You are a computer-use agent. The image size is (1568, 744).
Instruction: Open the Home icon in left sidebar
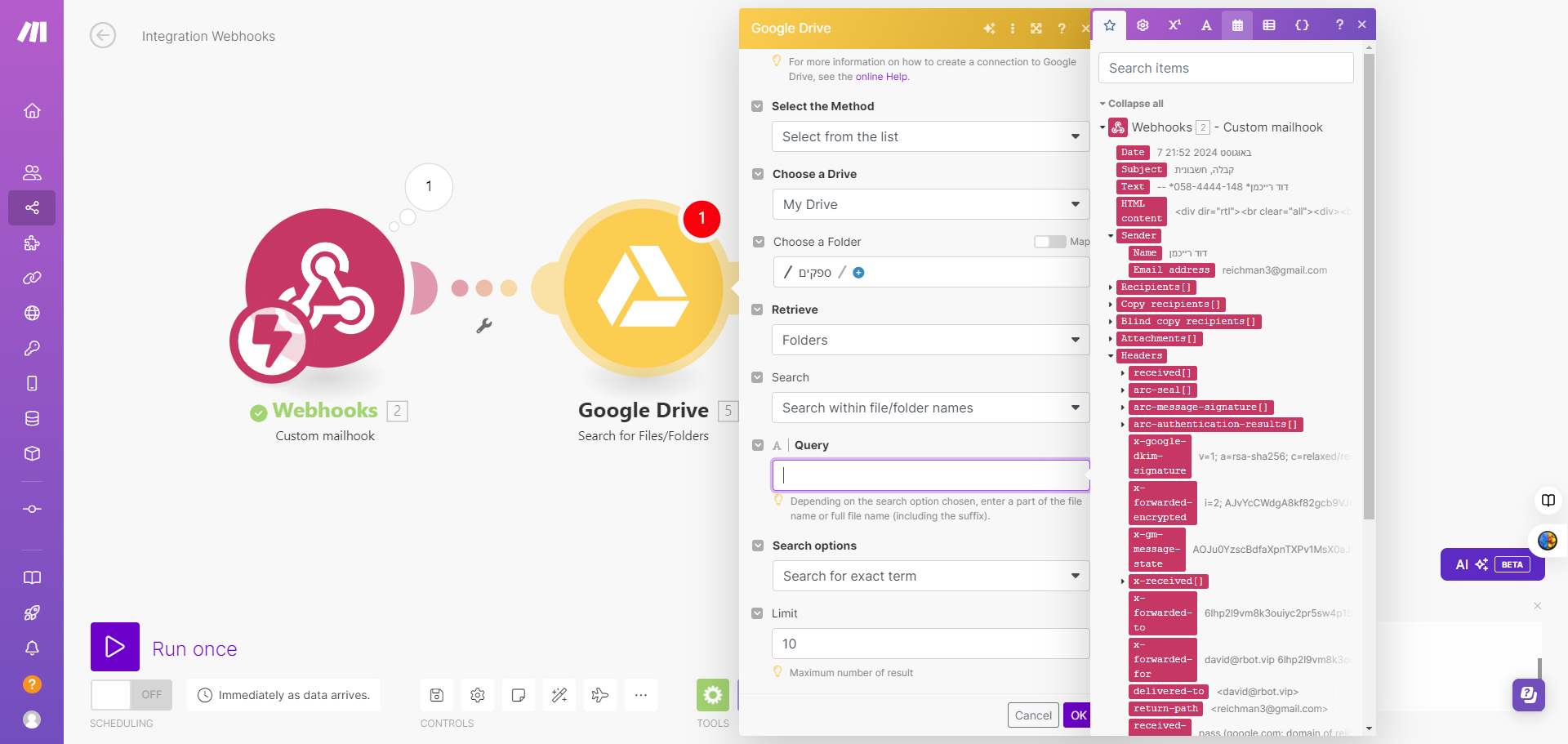click(x=32, y=110)
